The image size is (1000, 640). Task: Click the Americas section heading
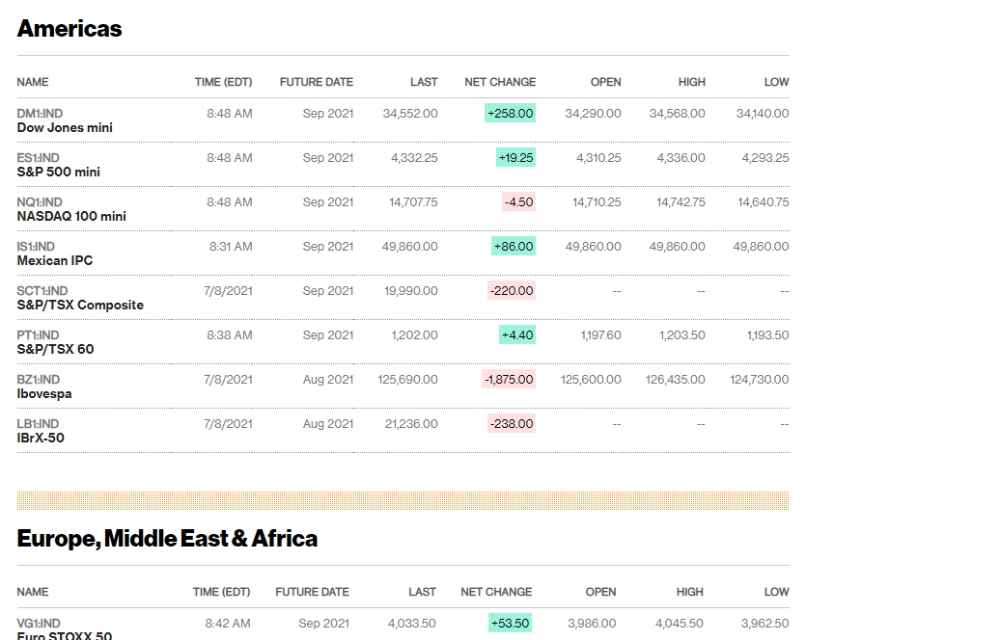70,29
